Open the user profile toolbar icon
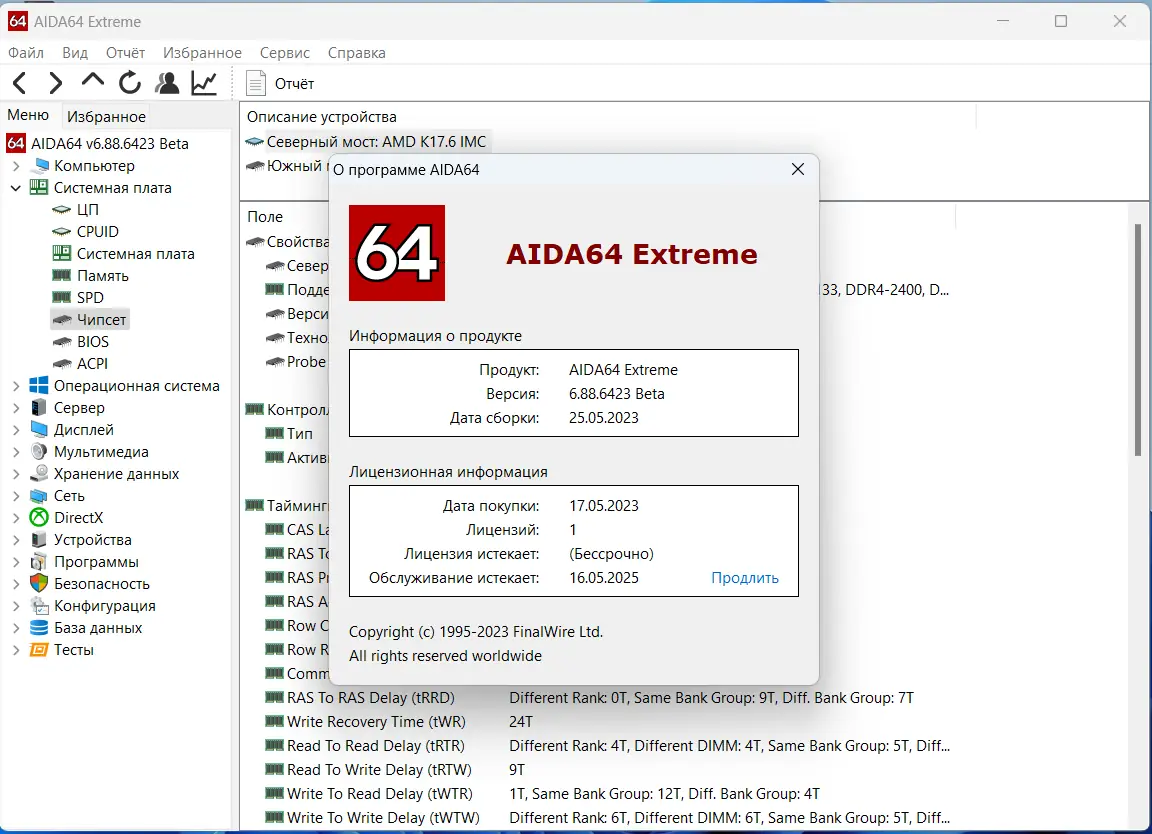The image size is (1152, 834). (167, 83)
